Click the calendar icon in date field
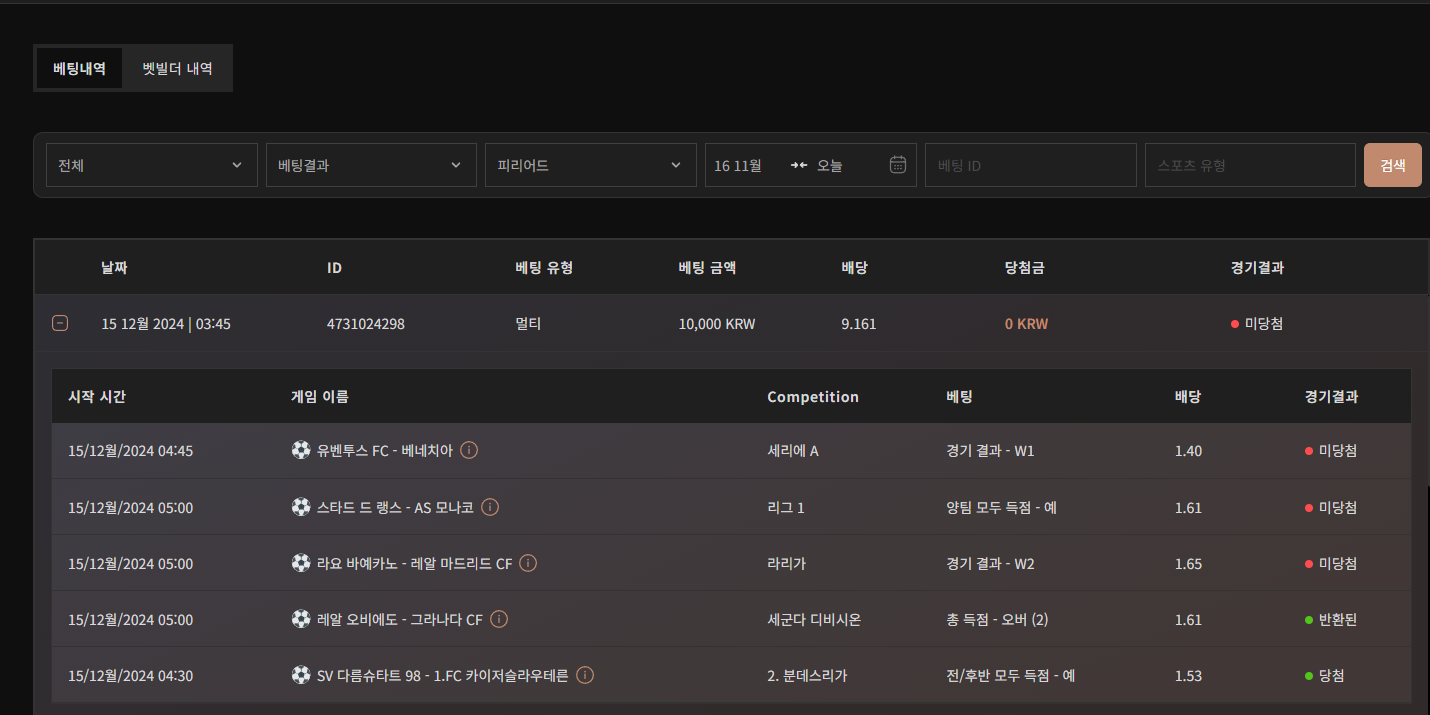This screenshot has width=1430, height=715. pyautogui.click(x=897, y=165)
